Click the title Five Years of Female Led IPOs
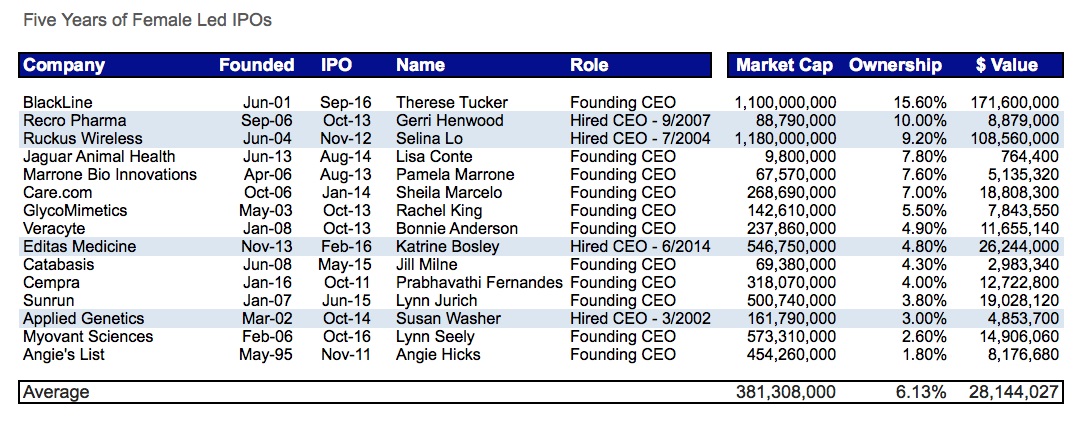 (147, 20)
